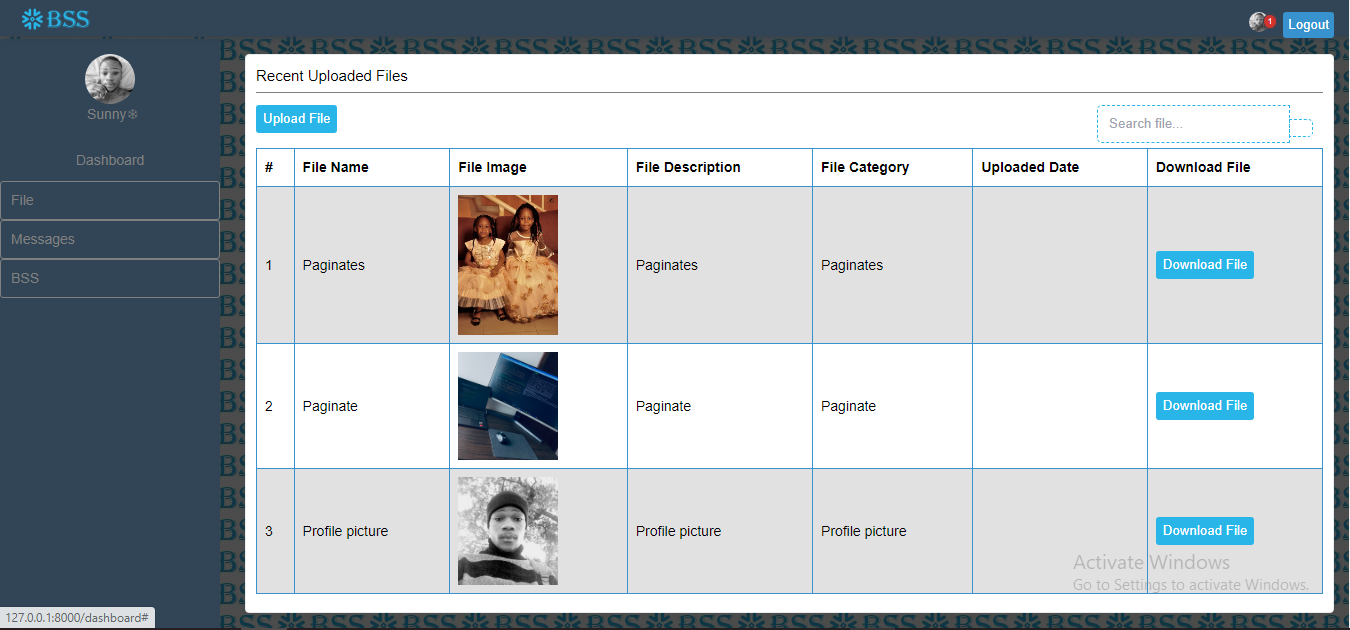Click the 'Profile picture' category cell
This screenshot has width=1350, height=630.
(x=893, y=531)
